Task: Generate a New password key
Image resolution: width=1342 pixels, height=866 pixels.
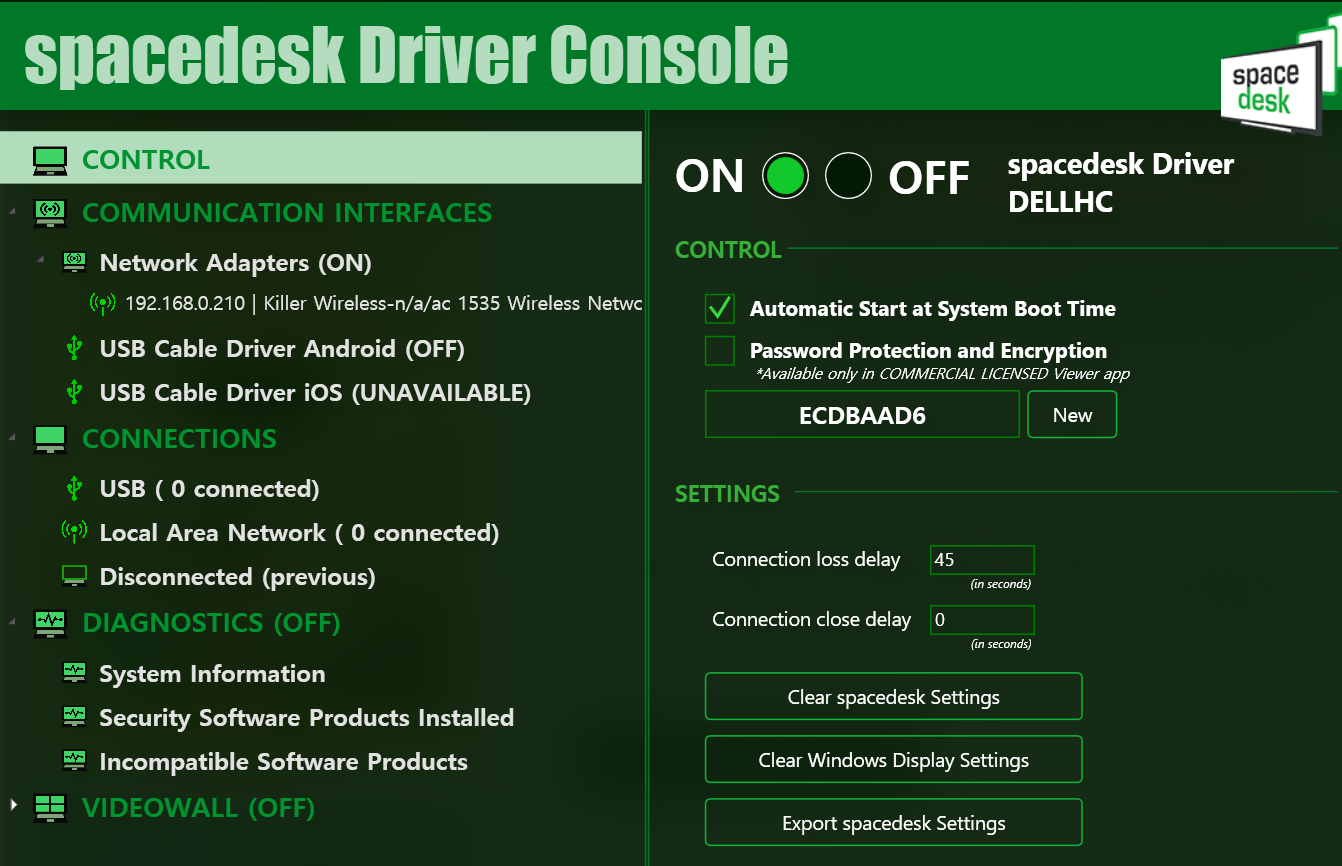Action: (x=1072, y=415)
